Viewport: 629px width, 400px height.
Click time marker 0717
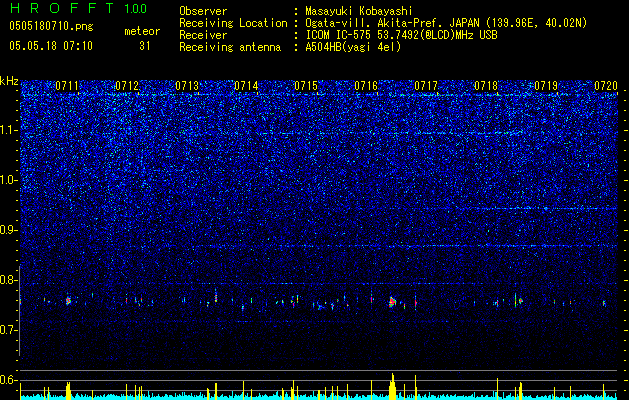click(x=426, y=86)
